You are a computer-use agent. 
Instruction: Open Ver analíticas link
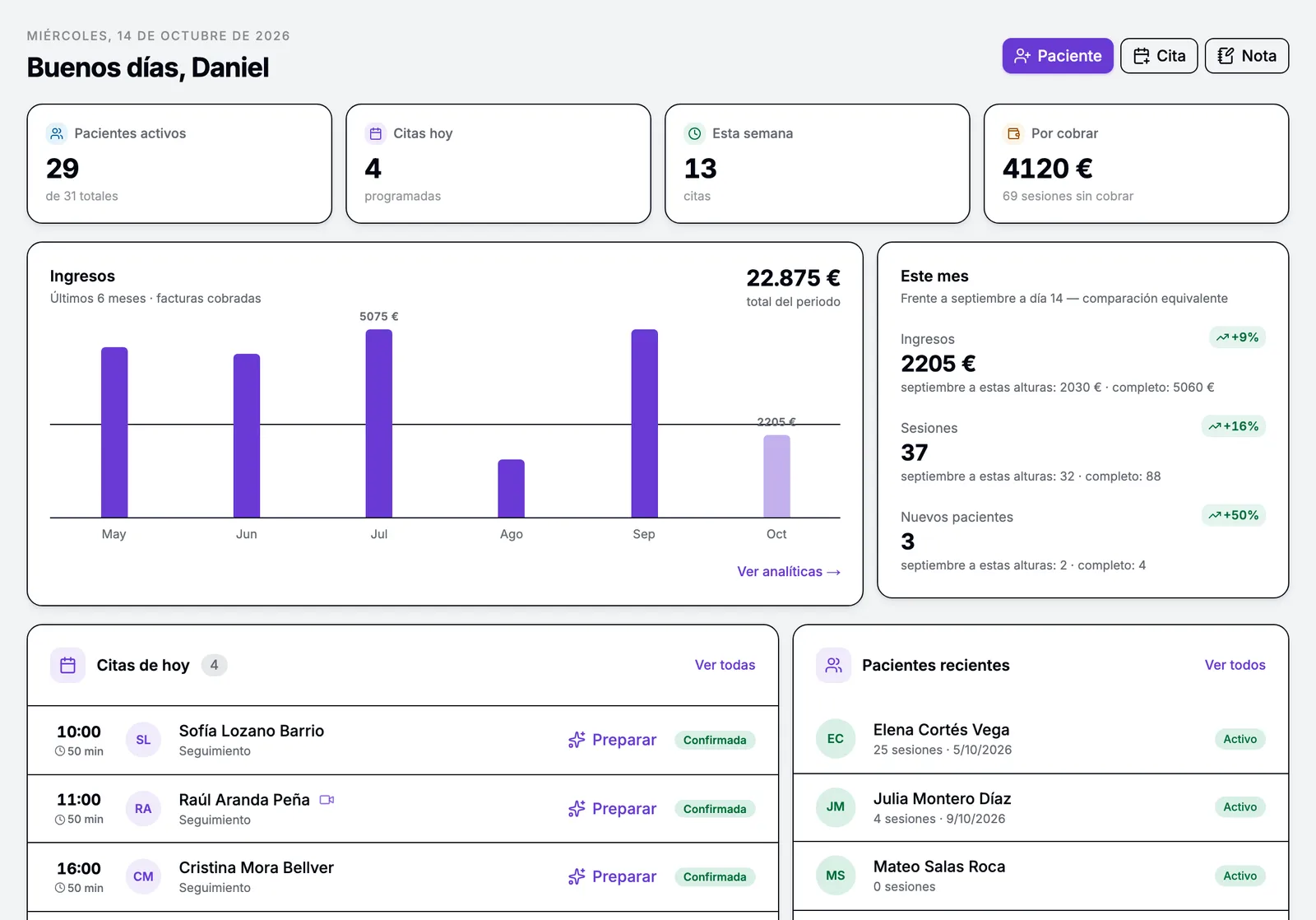pos(789,572)
